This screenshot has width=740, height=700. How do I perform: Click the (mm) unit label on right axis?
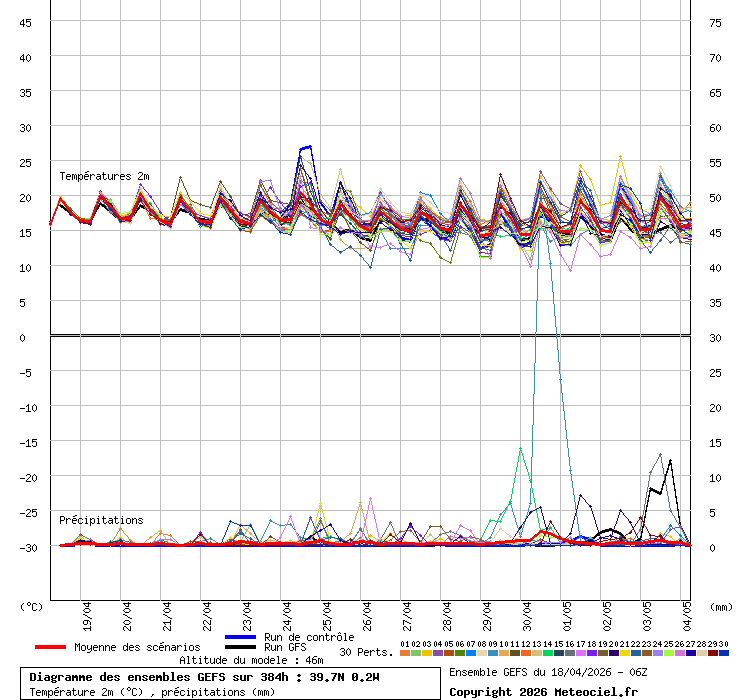(720, 606)
